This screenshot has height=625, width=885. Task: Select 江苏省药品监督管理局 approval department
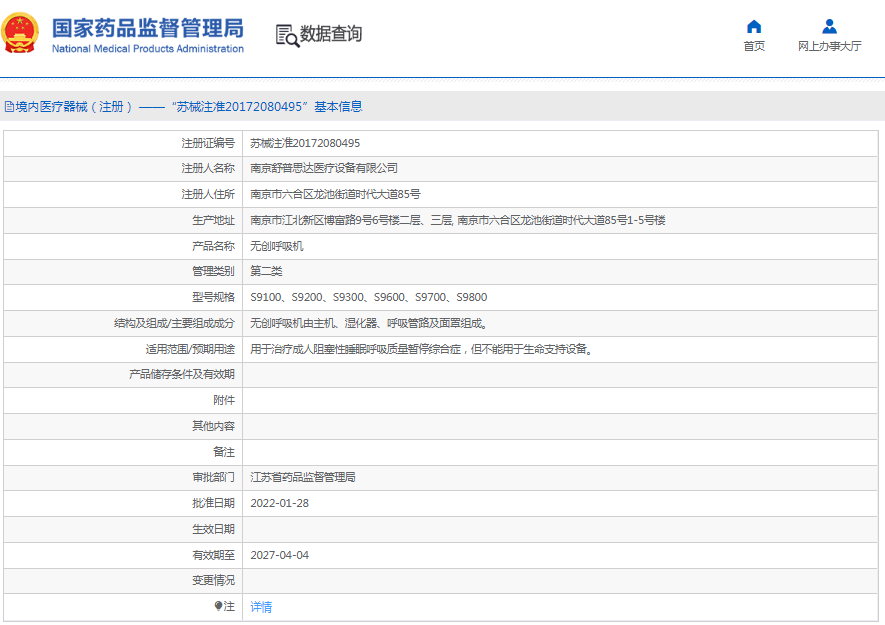303,477
